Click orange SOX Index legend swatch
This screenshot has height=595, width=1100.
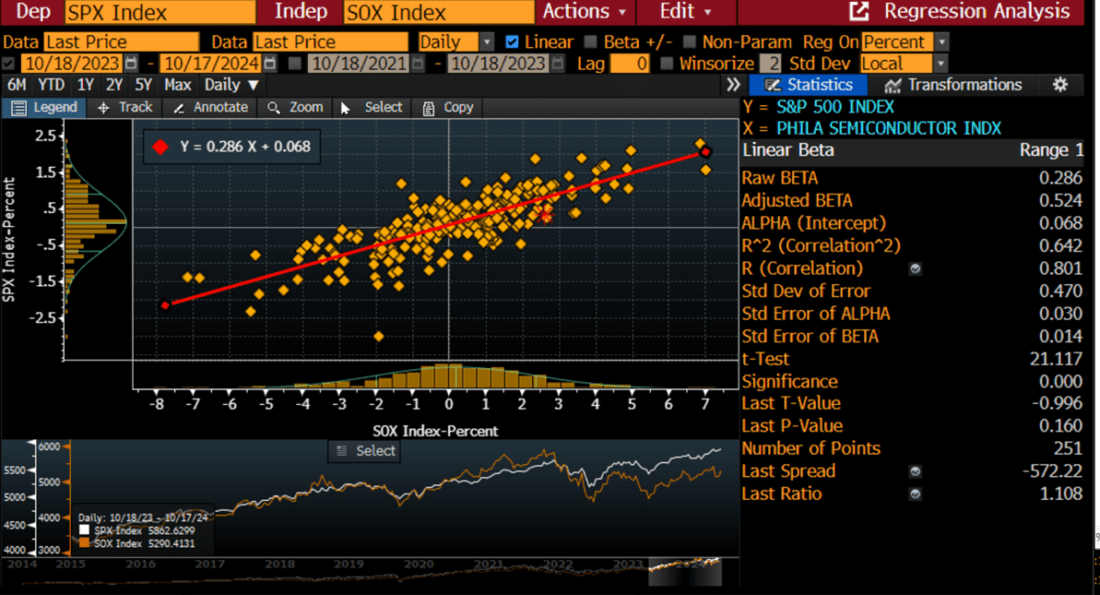[x=85, y=543]
